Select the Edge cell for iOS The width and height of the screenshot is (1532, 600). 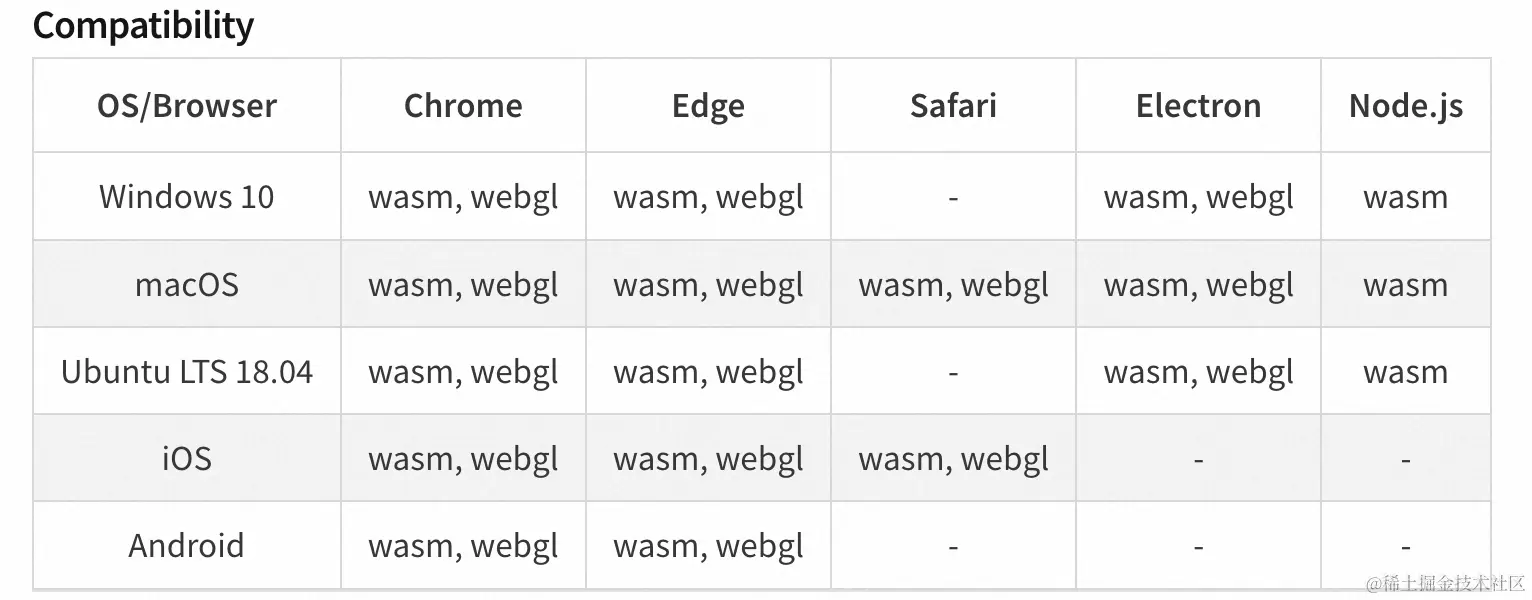[x=708, y=459]
